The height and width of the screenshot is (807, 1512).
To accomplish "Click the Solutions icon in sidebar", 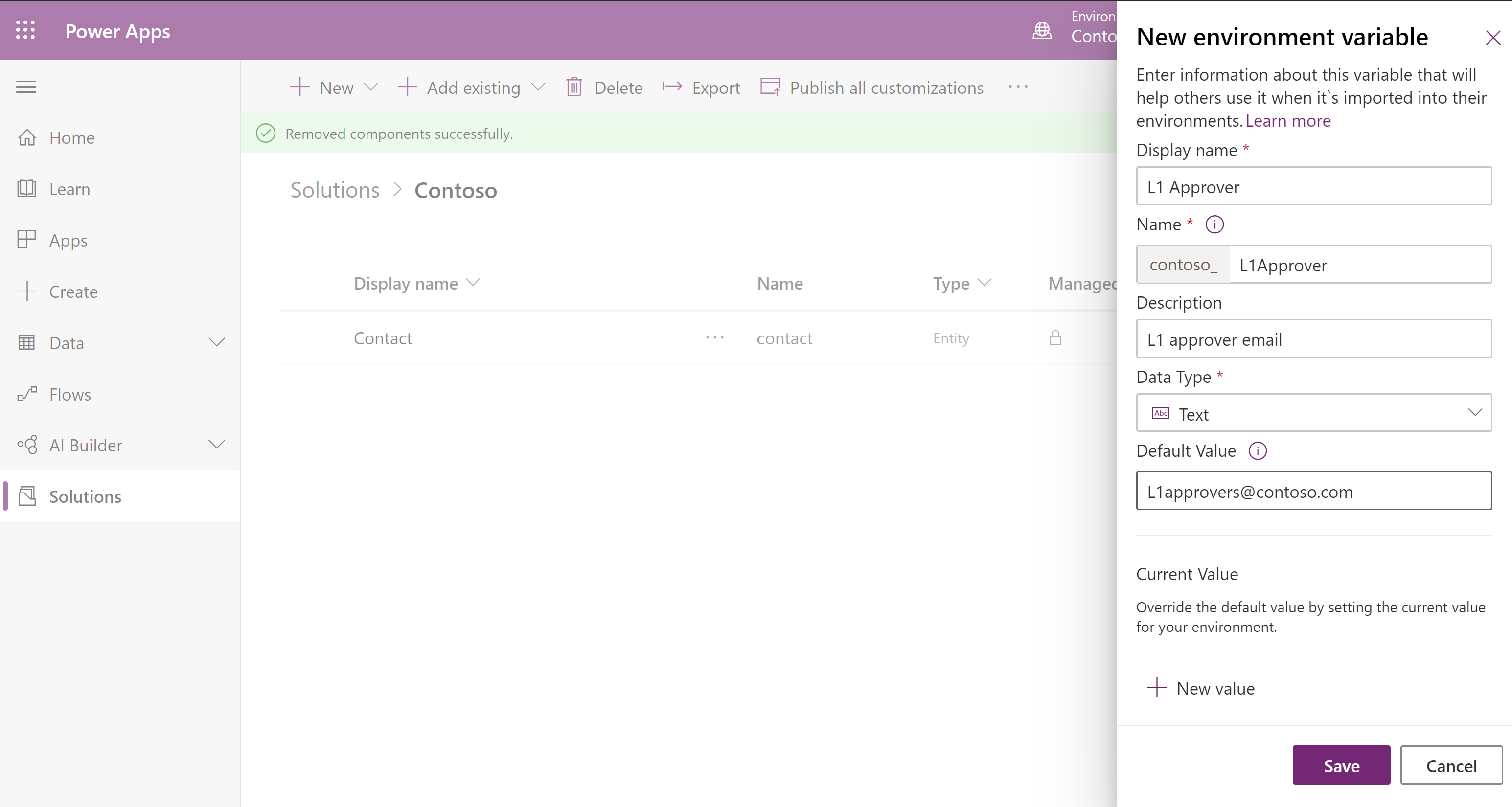I will 26,495.
